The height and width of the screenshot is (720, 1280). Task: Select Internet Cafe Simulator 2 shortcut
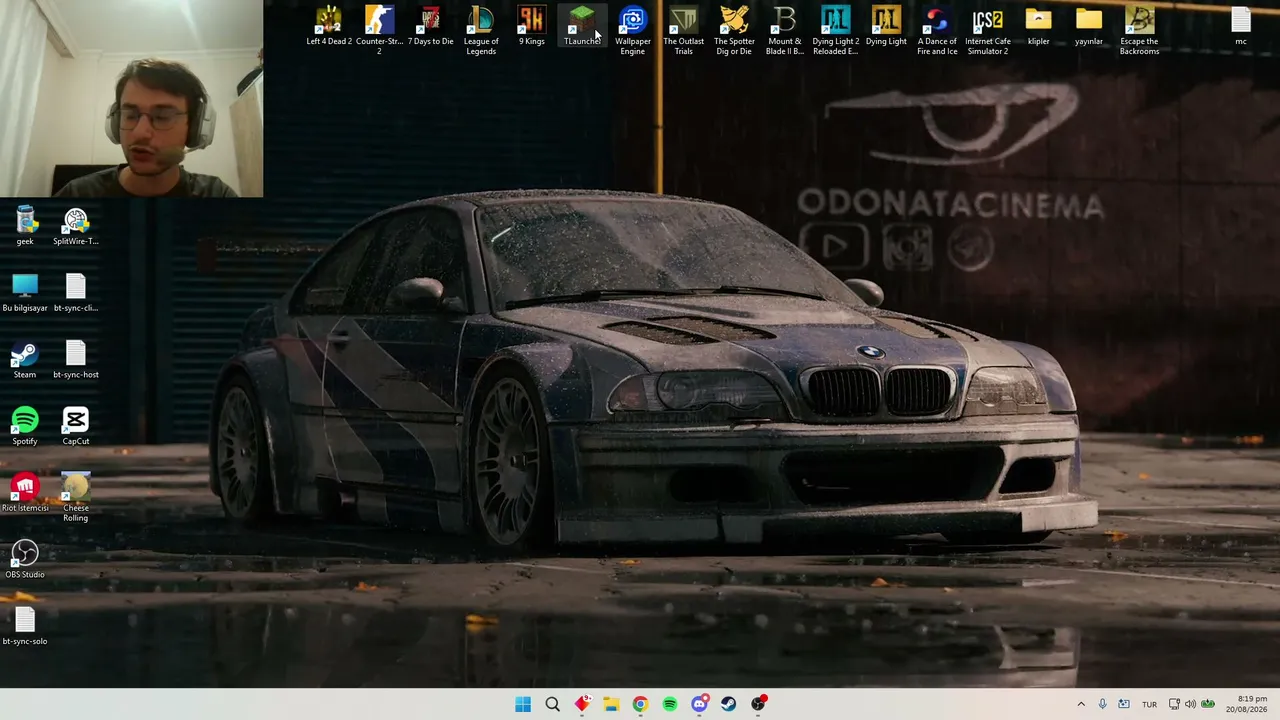click(x=988, y=31)
